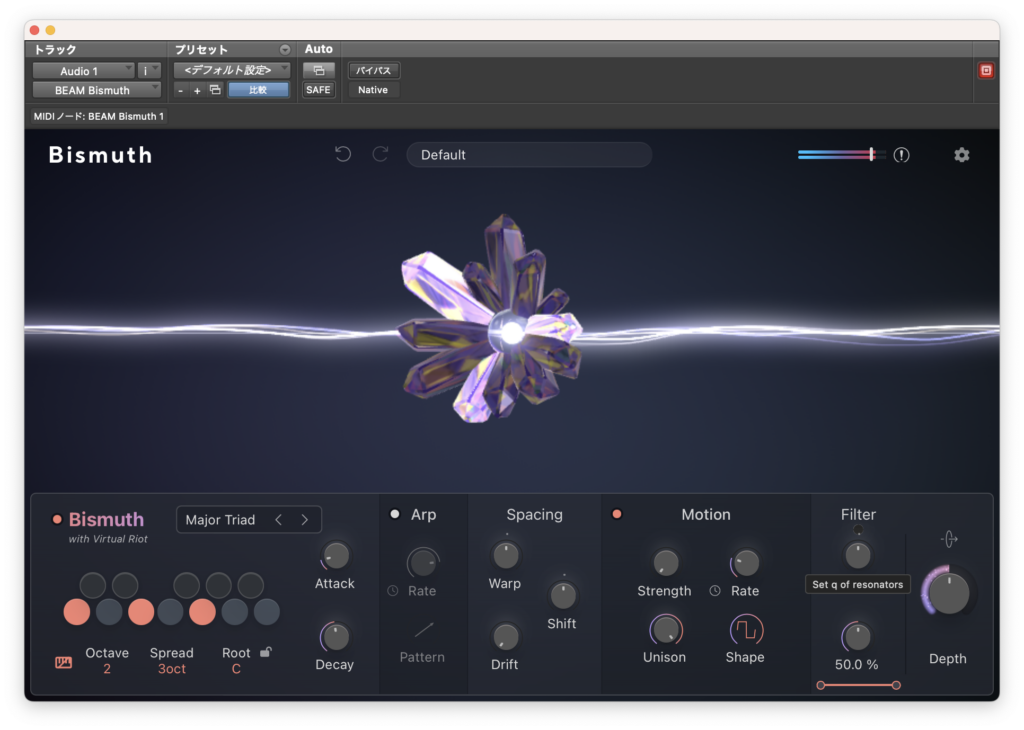Open the insert position i selector

tap(149, 71)
